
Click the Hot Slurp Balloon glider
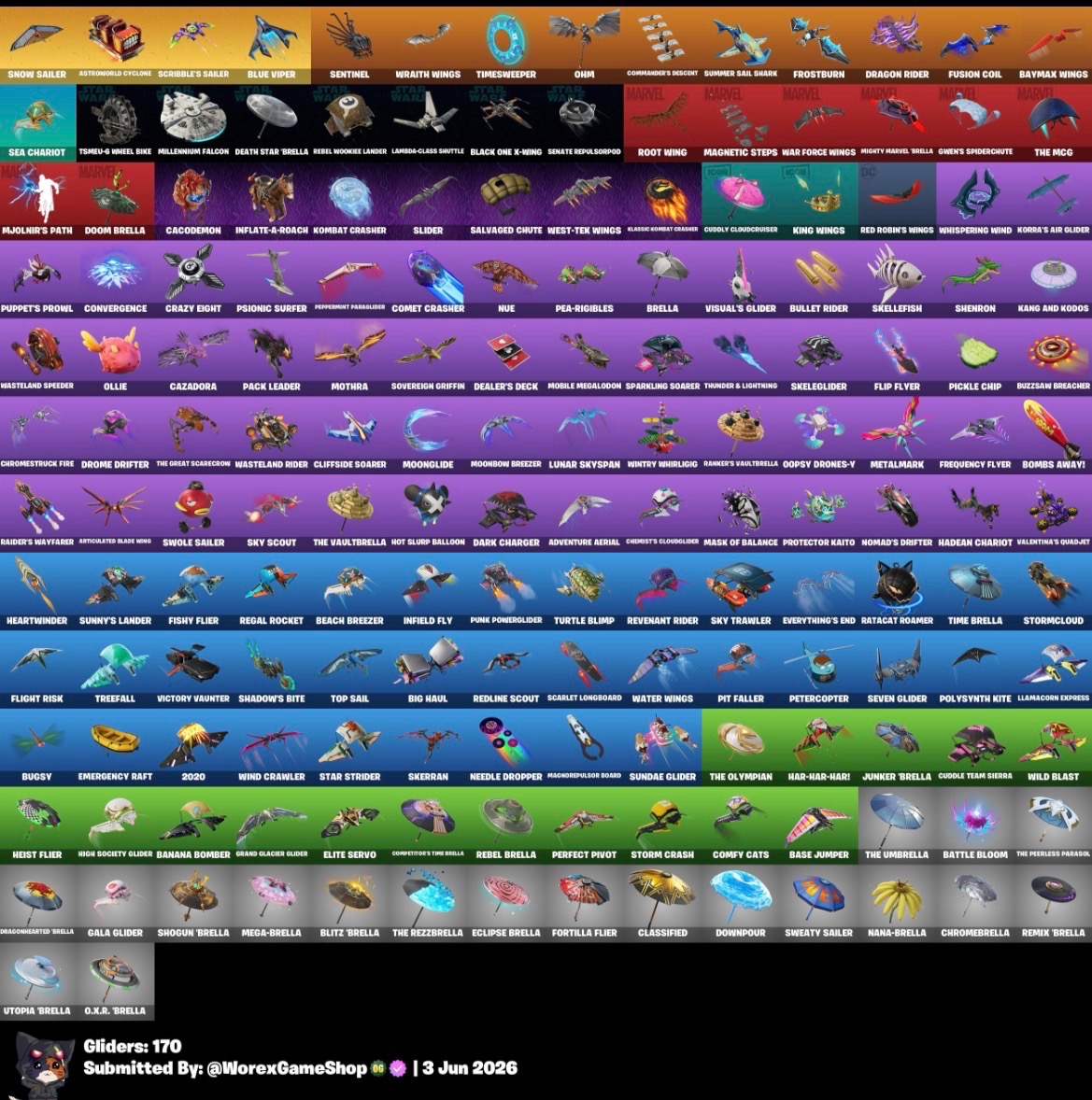click(428, 512)
